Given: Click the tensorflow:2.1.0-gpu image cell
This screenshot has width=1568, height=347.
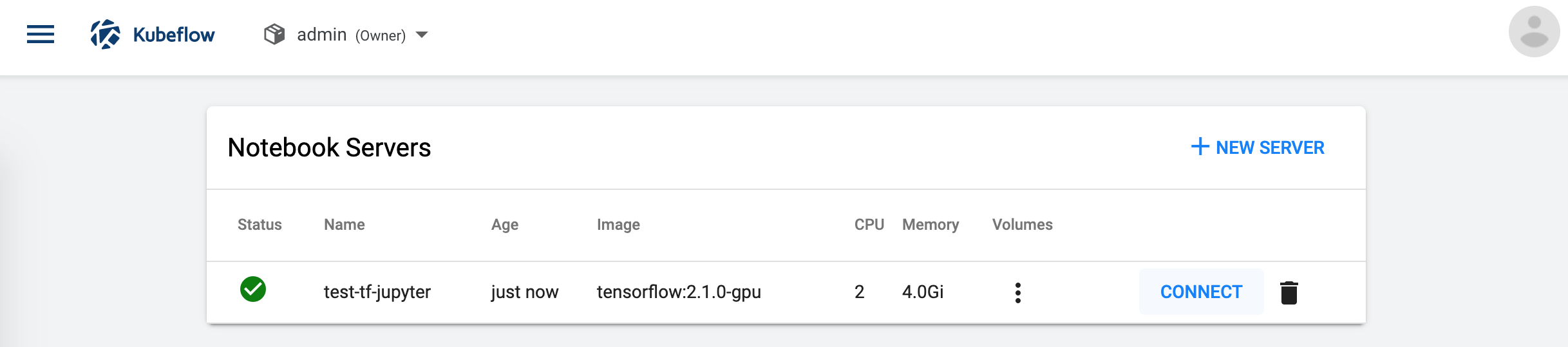Looking at the screenshot, I should [x=679, y=292].
